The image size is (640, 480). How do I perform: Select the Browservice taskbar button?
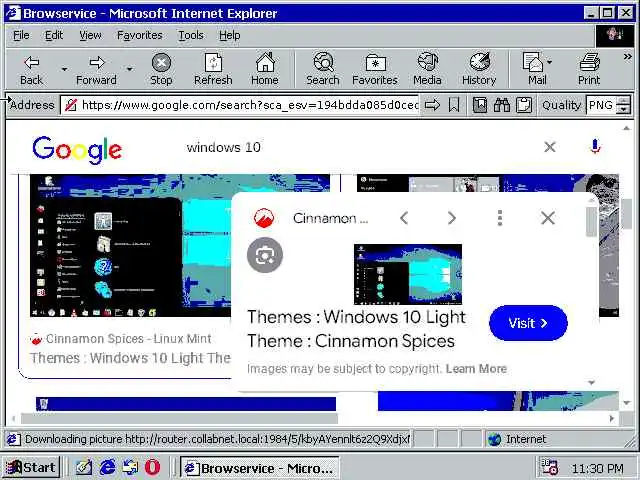(260, 468)
